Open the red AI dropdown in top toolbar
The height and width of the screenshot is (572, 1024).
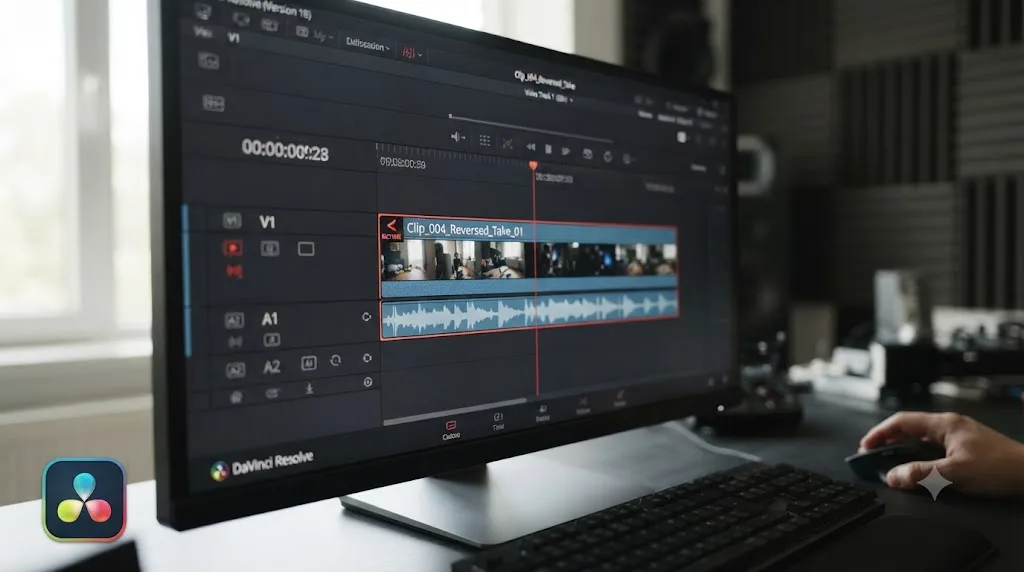coord(411,54)
